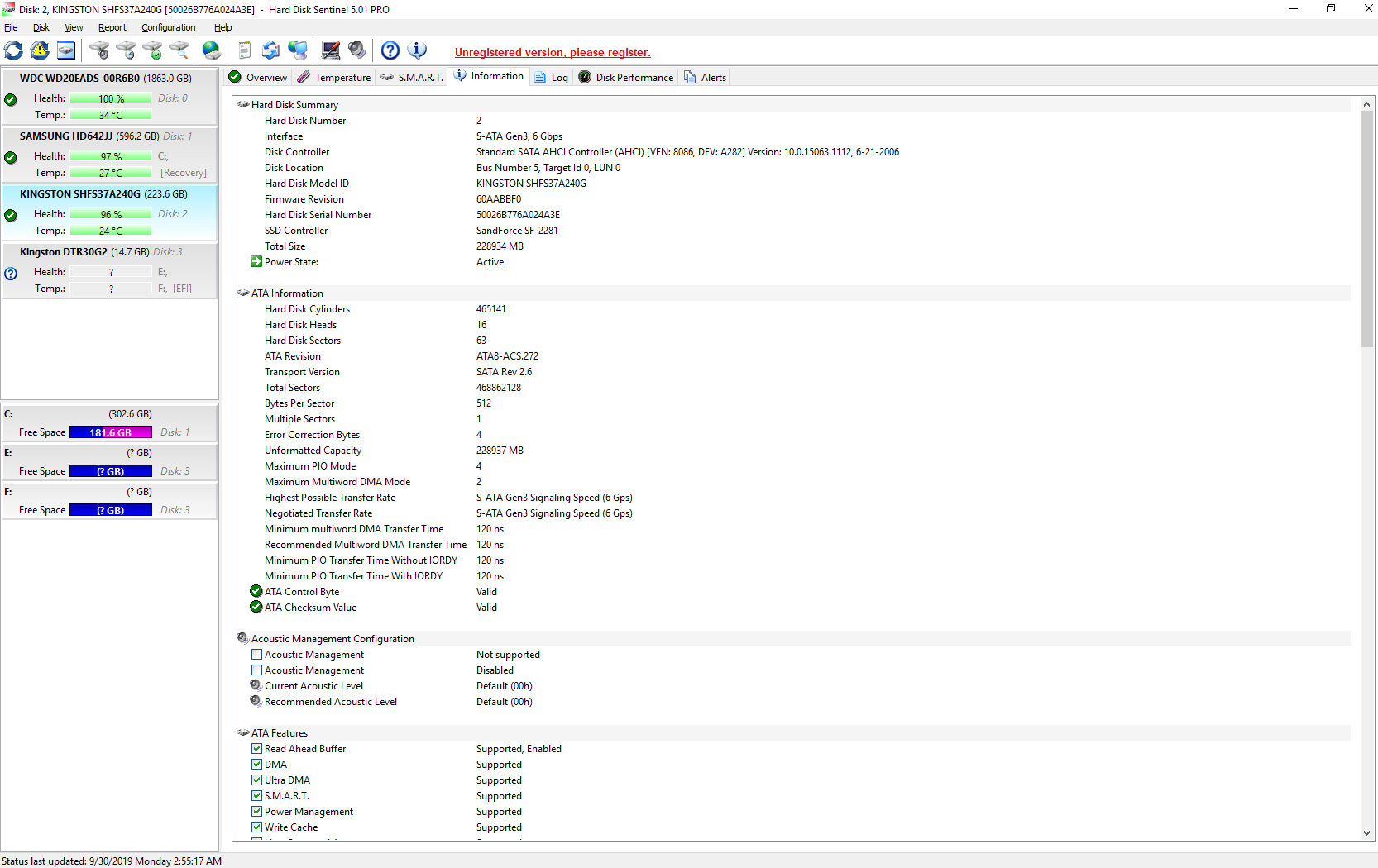Click the green check icon beside ATA Checksum Value

(256, 607)
